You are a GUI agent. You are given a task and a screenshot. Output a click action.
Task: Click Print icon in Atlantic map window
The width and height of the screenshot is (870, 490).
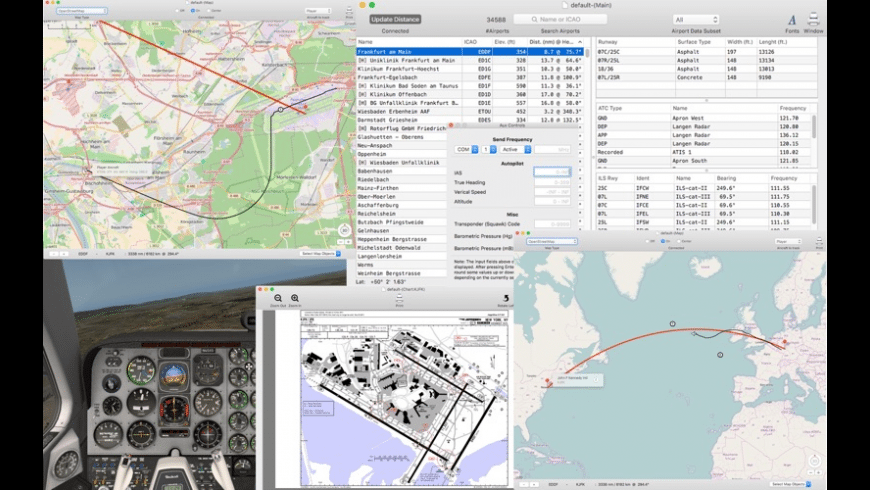(x=820, y=241)
